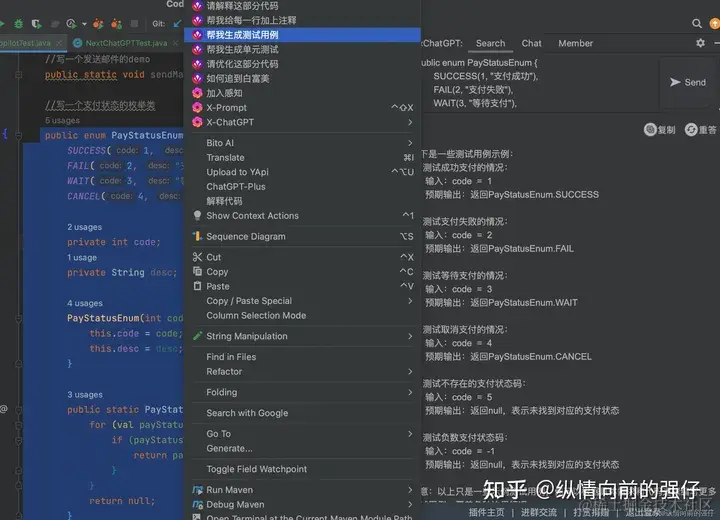
Task: Click the debug bug toolbar icon
Action: pos(18,23)
